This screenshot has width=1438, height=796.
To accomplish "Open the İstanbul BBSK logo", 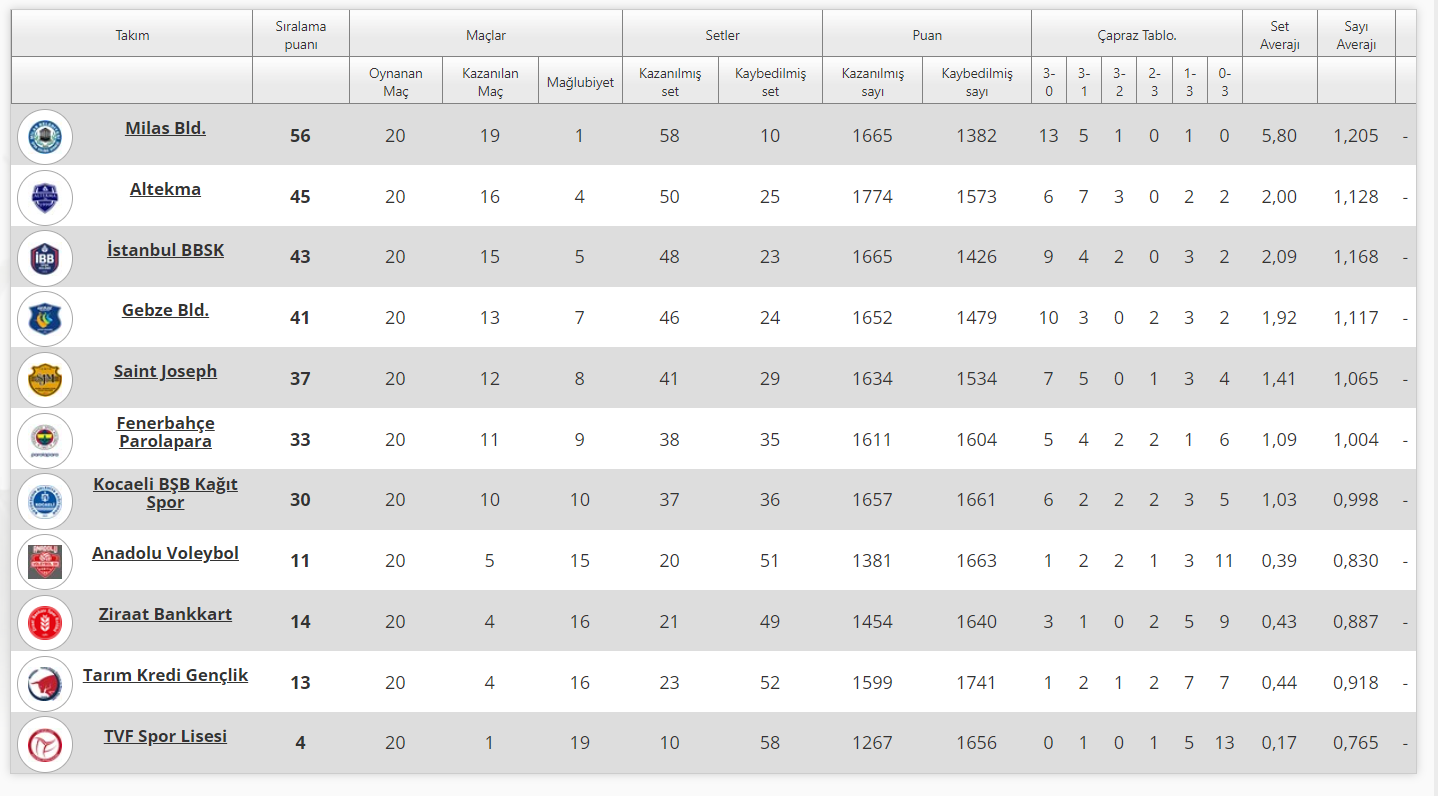I will (x=45, y=258).
